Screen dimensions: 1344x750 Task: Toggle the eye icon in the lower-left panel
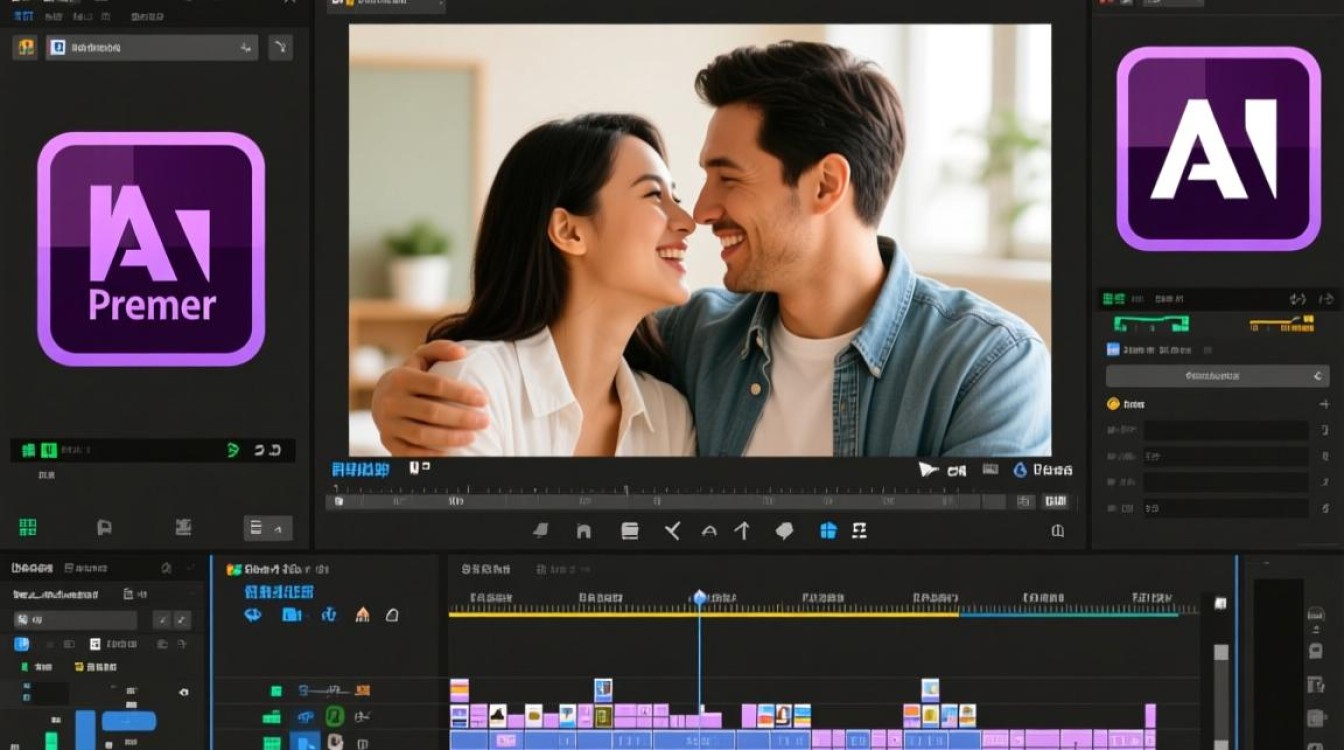[183, 692]
